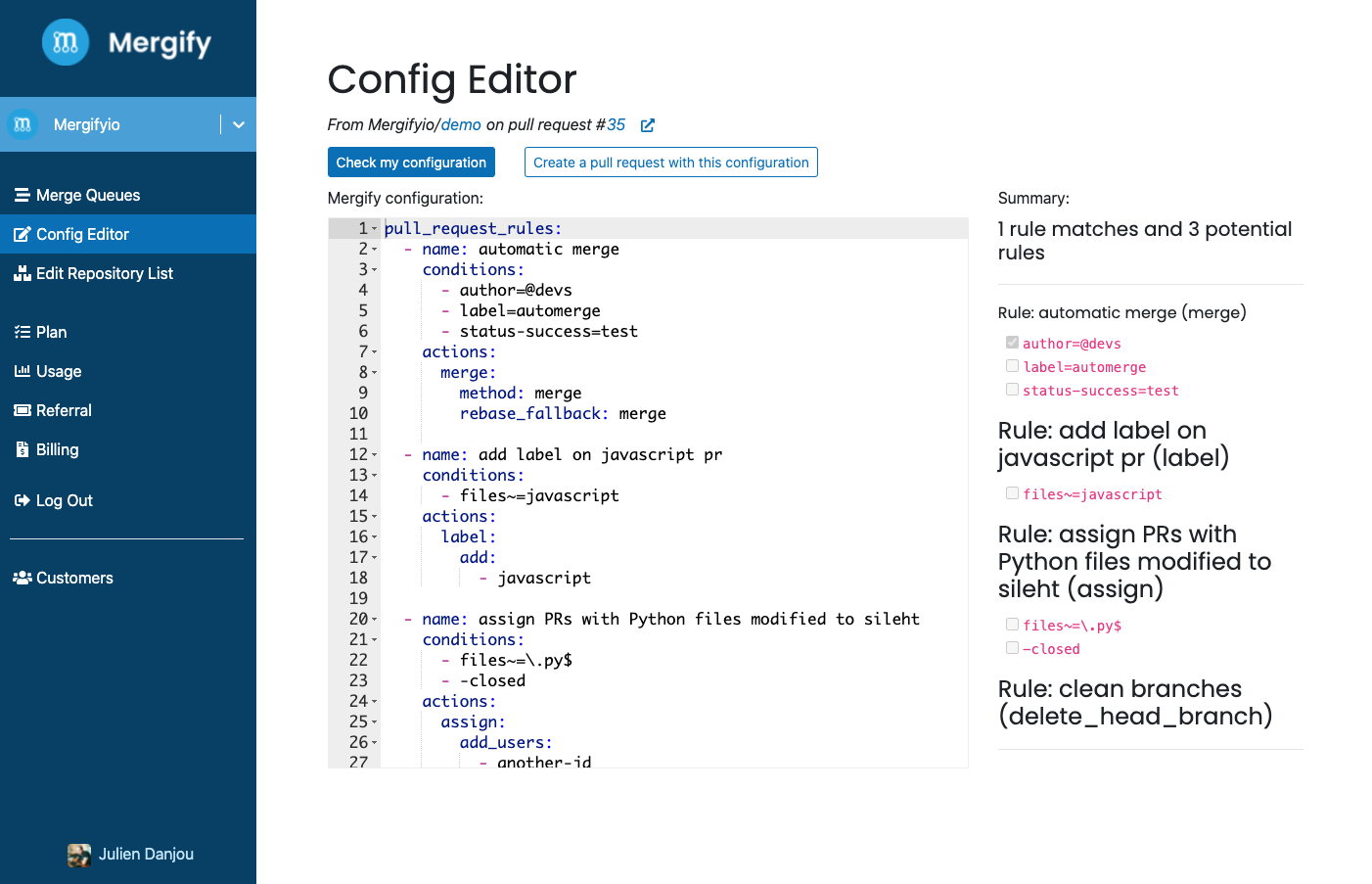Open the Billing section

pos(128,449)
